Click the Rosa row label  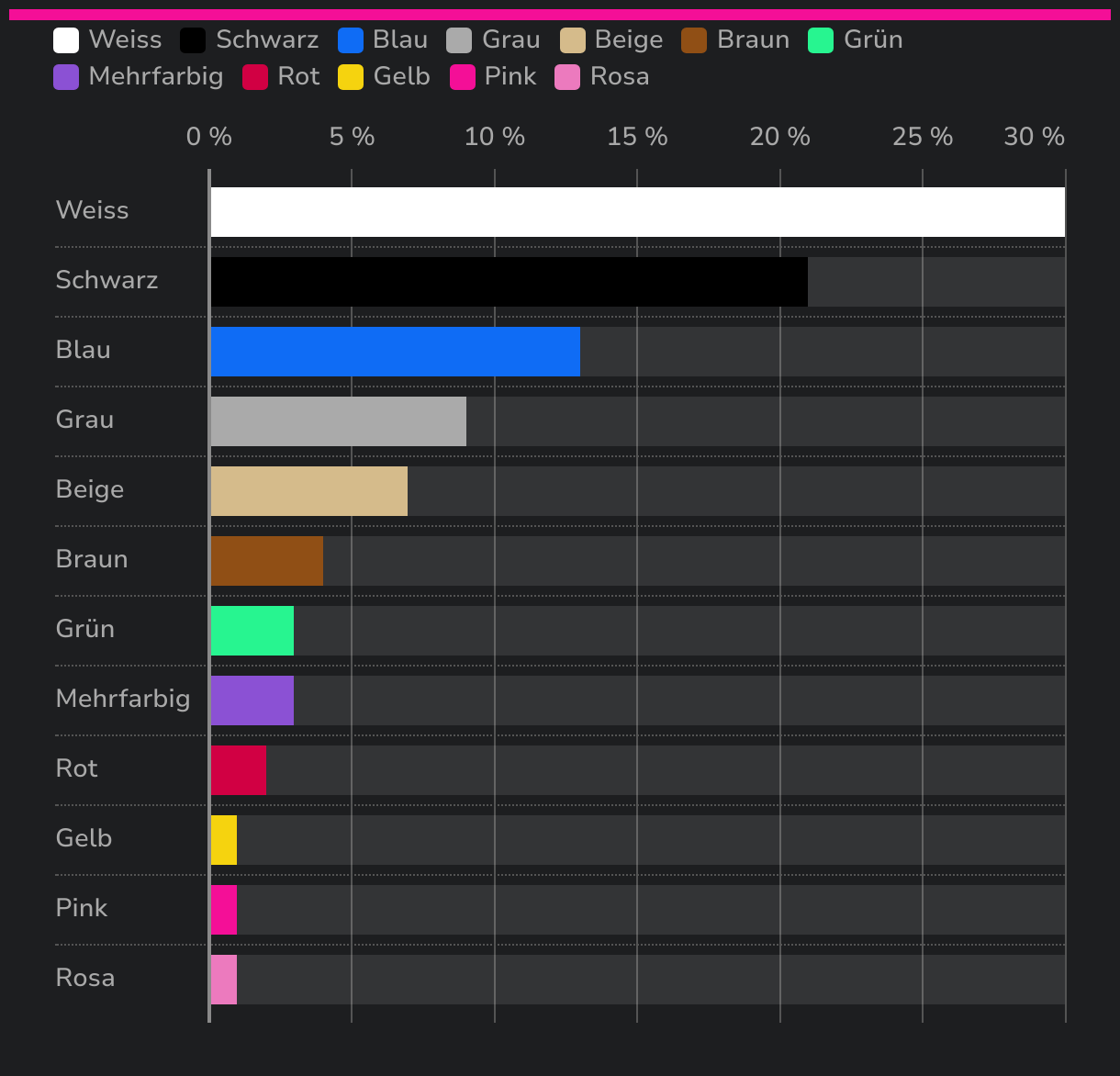[x=85, y=978]
